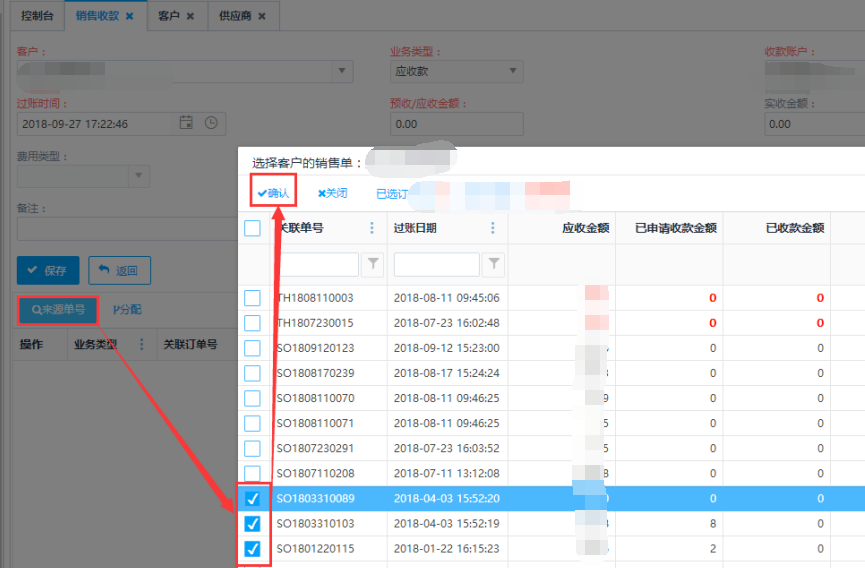Screen dimensions: 865x568
Task: Toggle the select-all checkbox in table header
Action: 252,228
